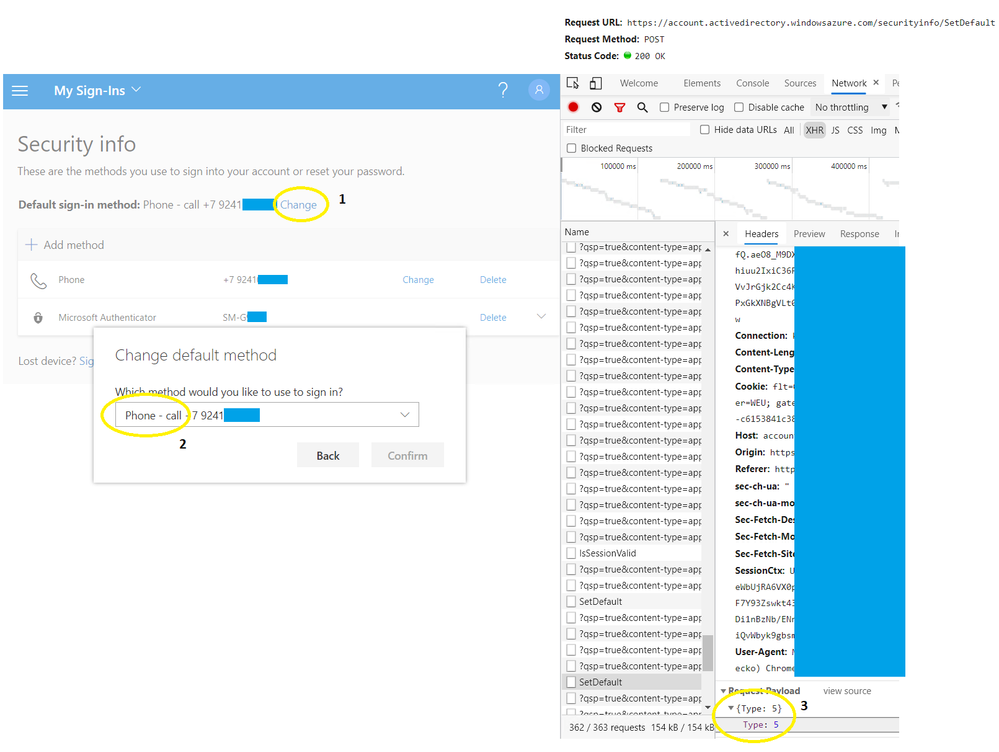The width and height of the screenshot is (999, 752).
Task: Select Img filter type
Action: coord(879,130)
